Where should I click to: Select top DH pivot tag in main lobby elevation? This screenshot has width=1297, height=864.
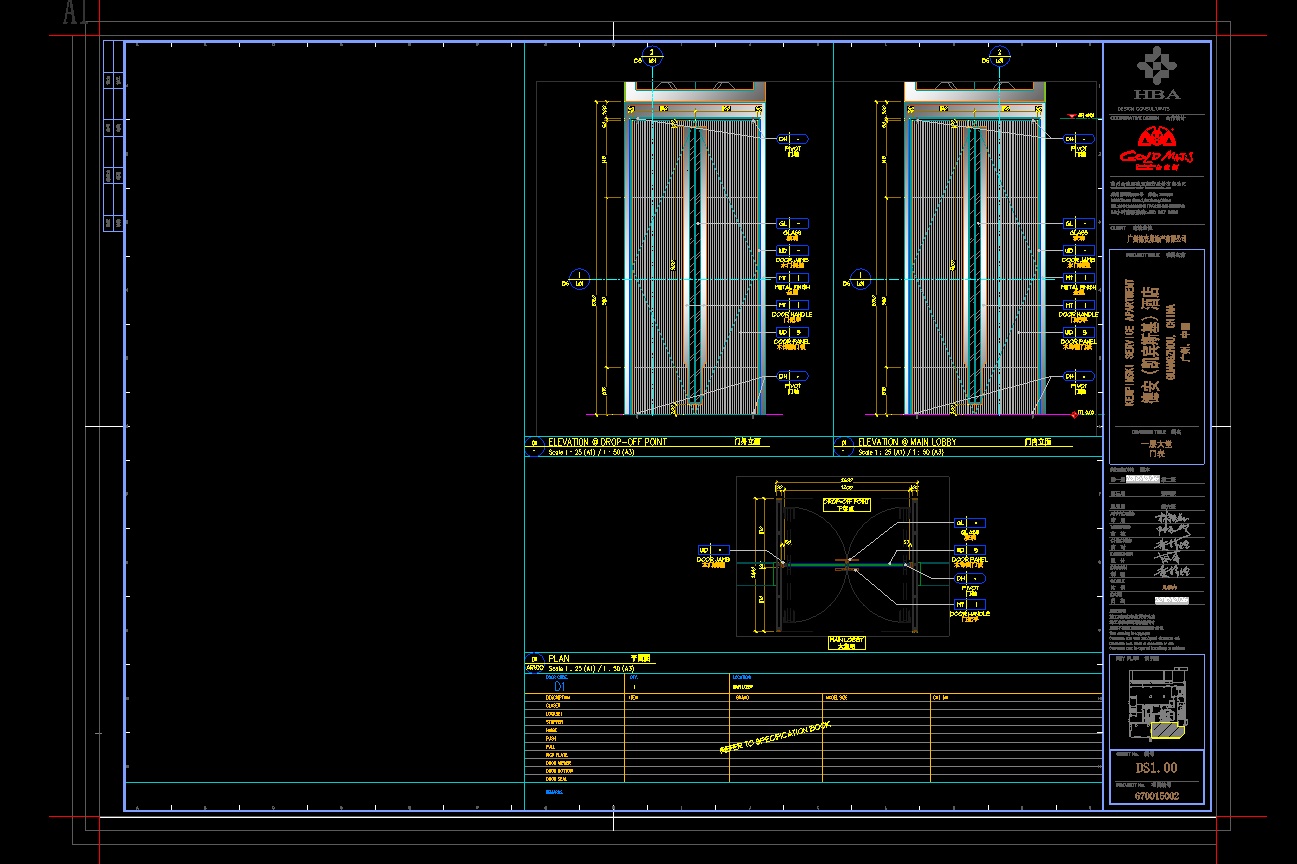(1081, 139)
